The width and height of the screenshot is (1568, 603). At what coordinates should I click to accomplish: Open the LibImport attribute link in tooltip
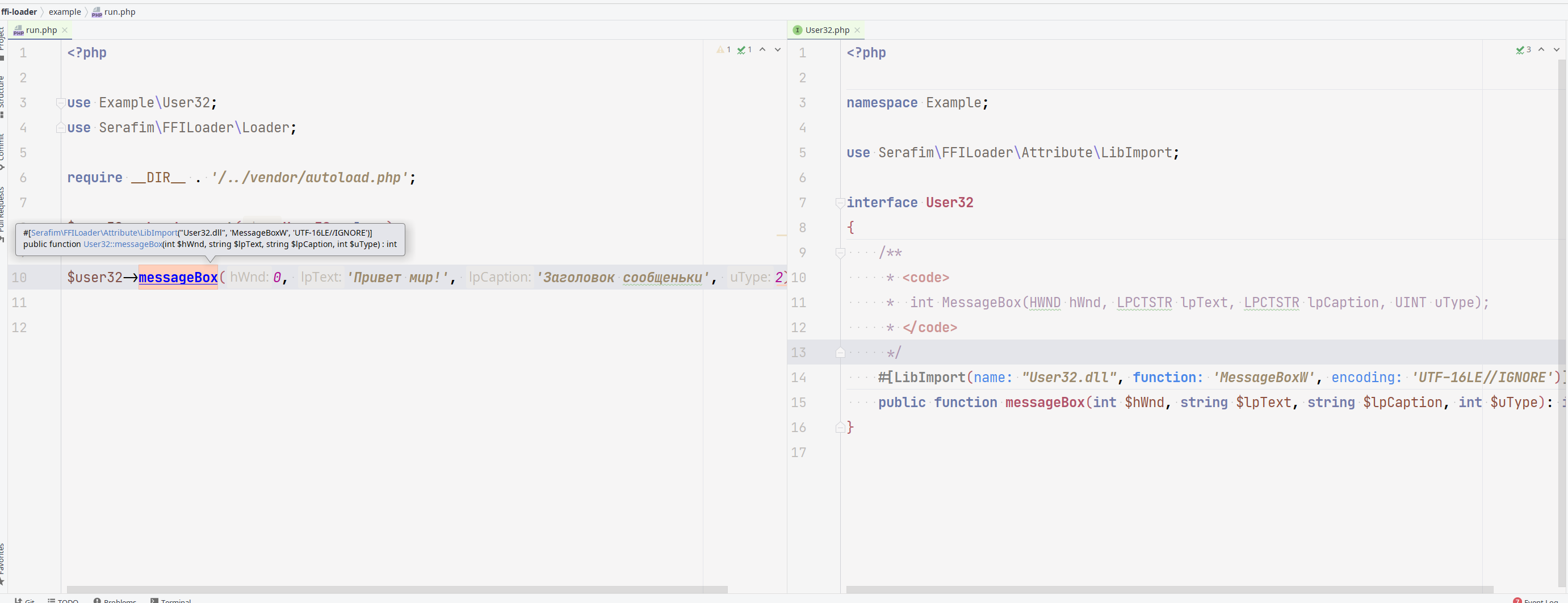coord(103,233)
